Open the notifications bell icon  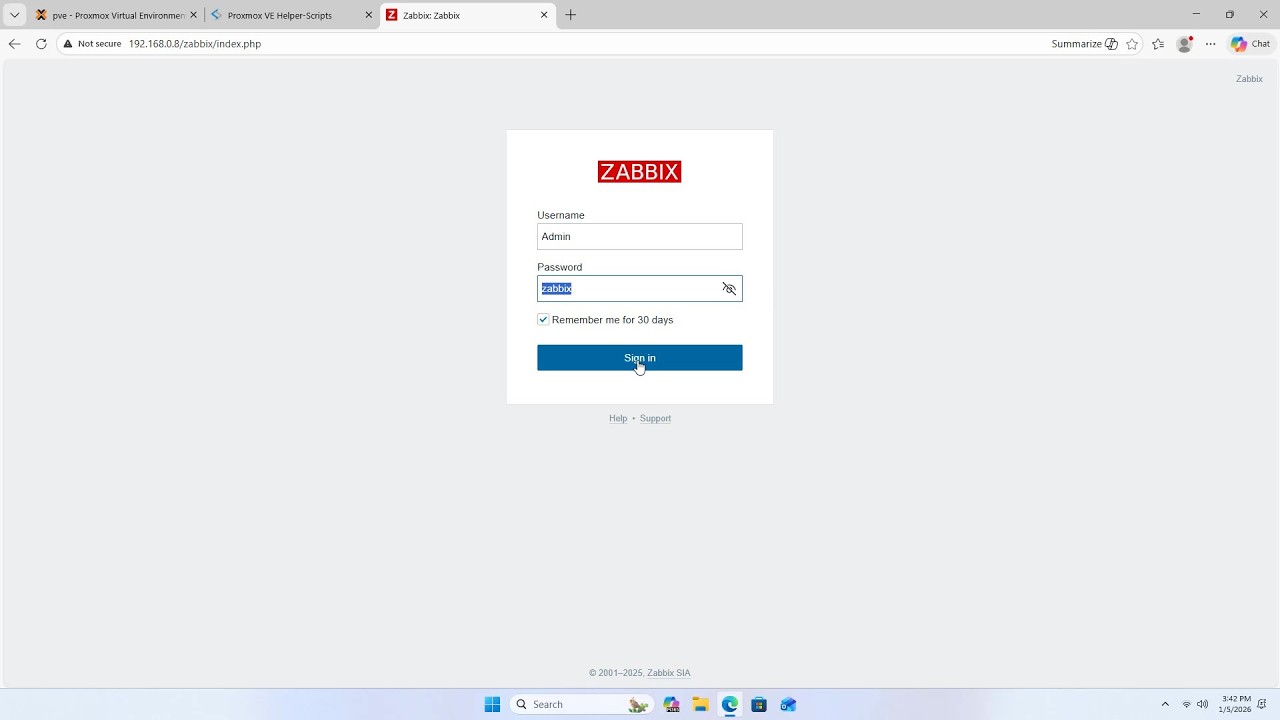[1262, 705]
